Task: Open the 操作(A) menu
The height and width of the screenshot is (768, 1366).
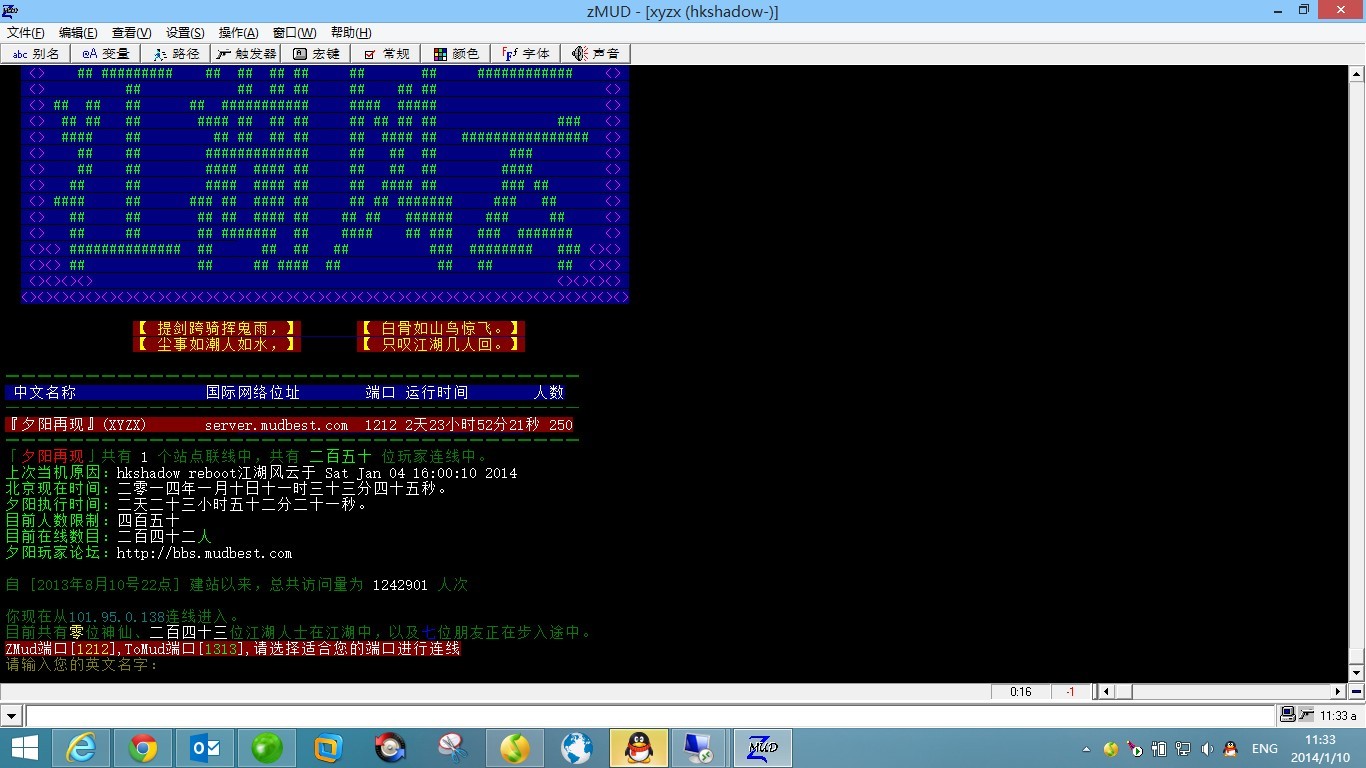Action: [x=238, y=33]
